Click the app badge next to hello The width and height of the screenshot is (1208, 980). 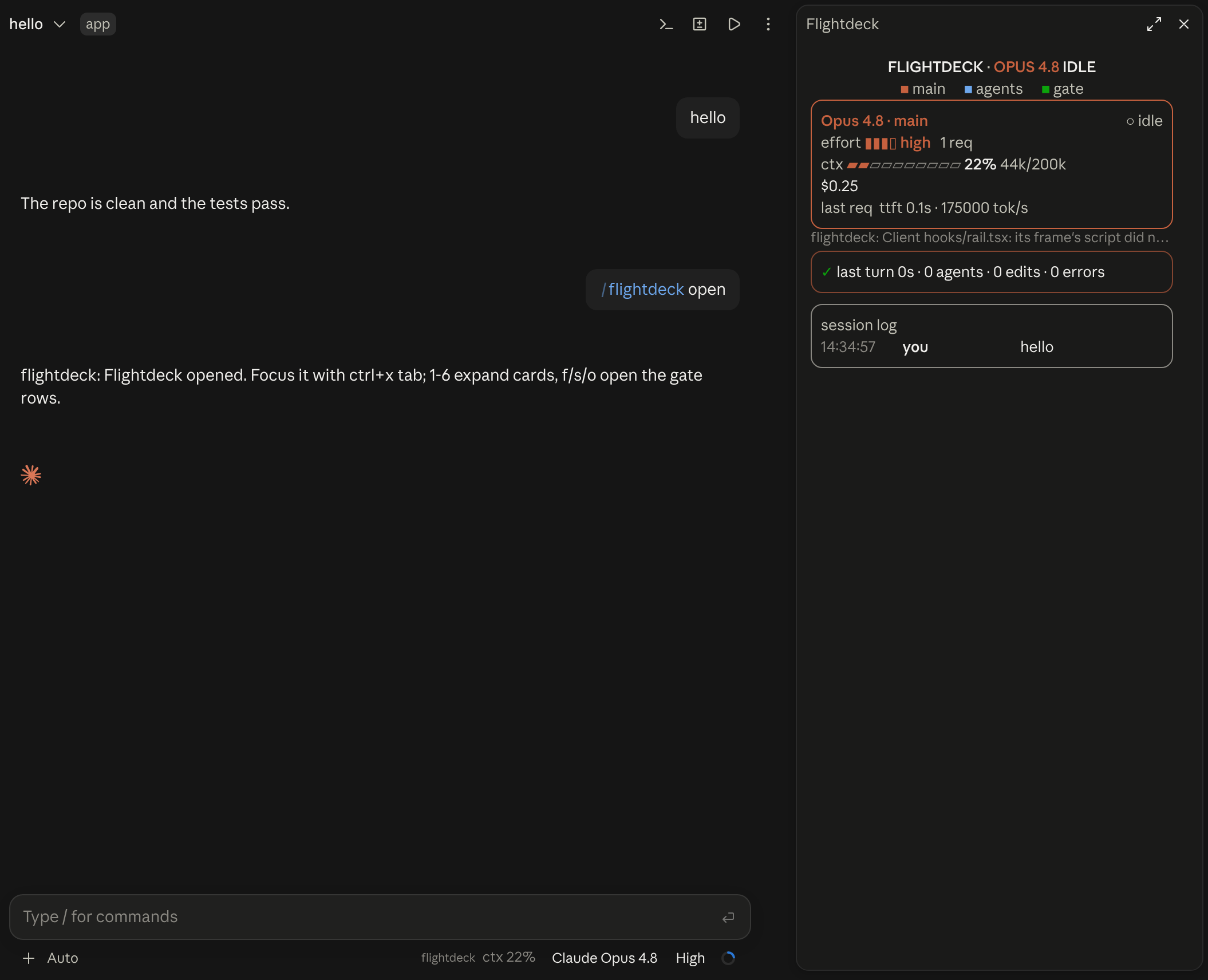[x=98, y=24]
